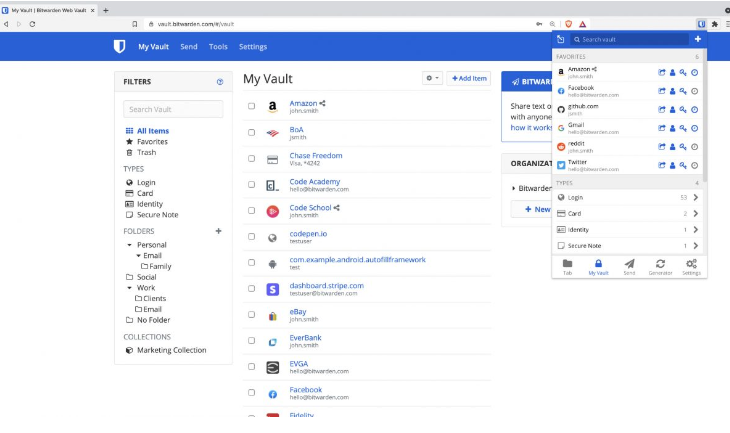Open the Tools menu
This screenshot has height=433, width=730.
coord(218,47)
